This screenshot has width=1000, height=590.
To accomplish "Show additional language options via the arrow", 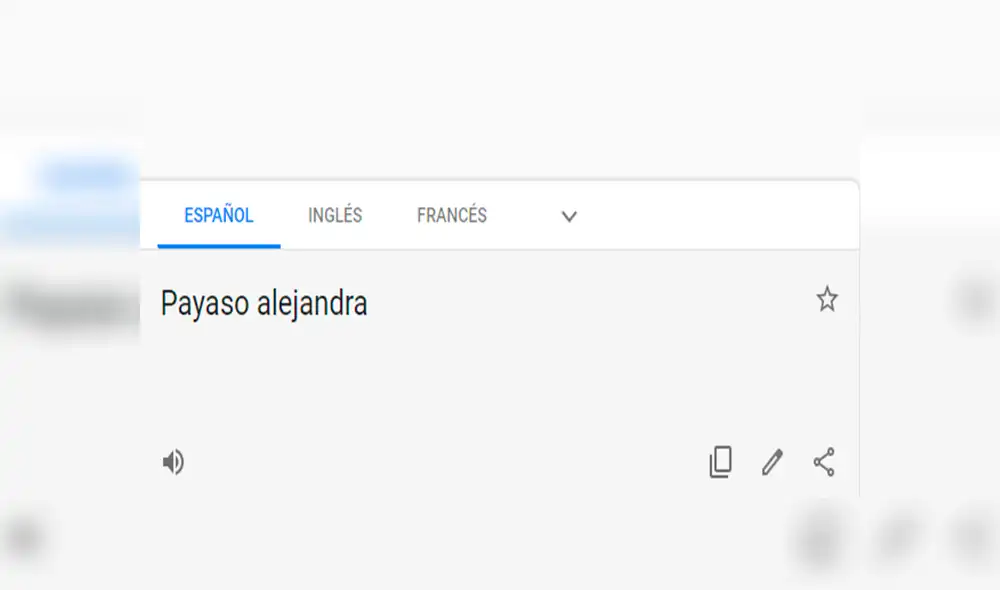I will (568, 216).
